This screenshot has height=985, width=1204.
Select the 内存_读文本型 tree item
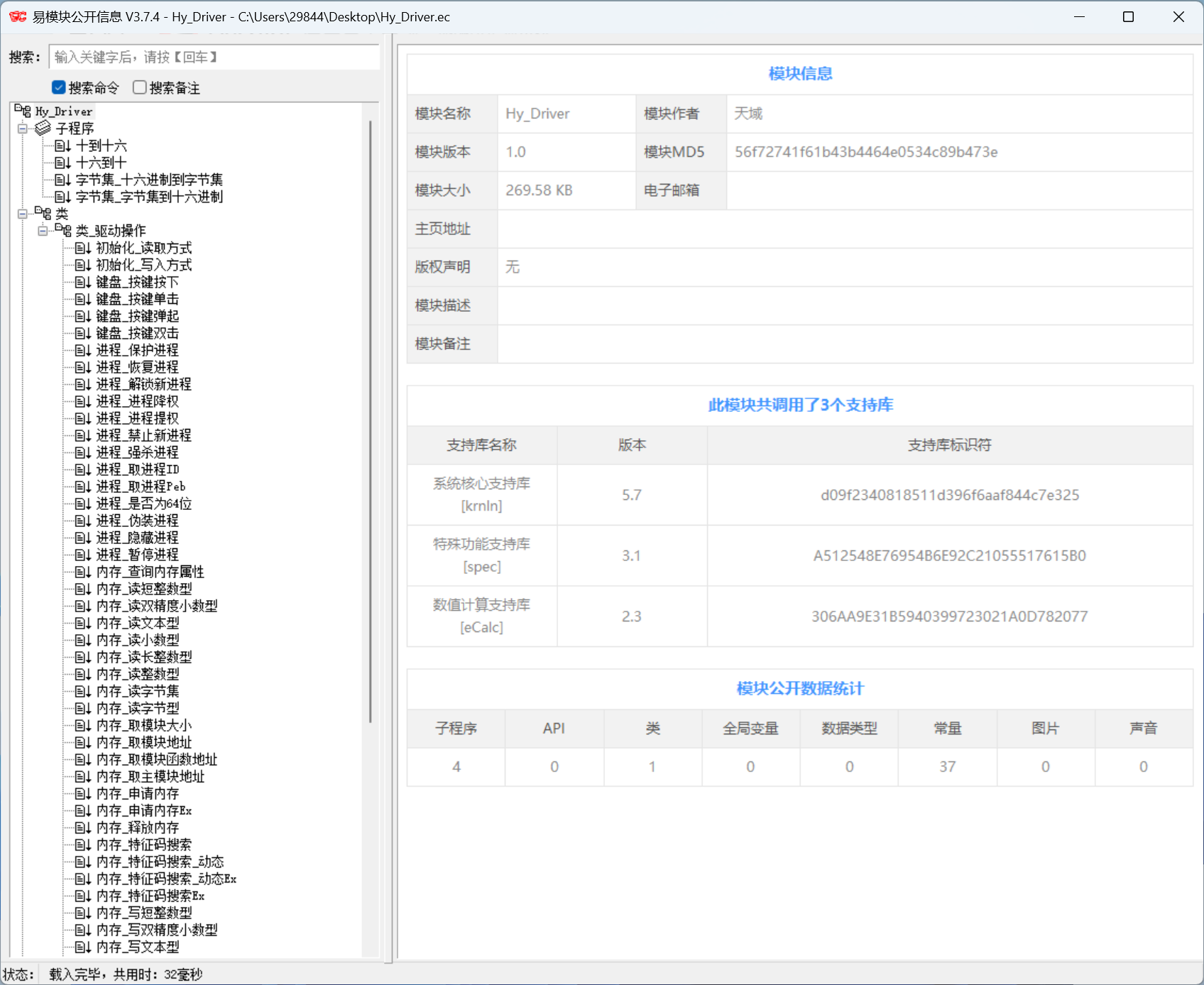(x=138, y=623)
